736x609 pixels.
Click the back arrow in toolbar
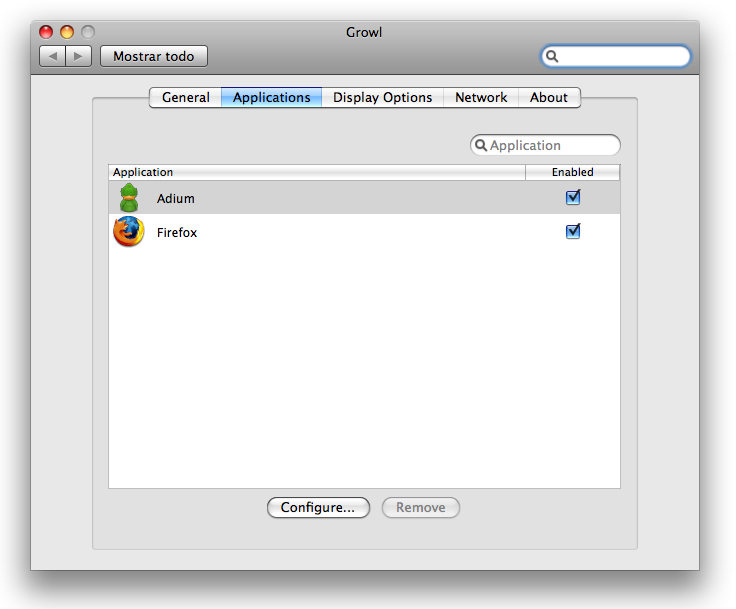click(53, 56)
